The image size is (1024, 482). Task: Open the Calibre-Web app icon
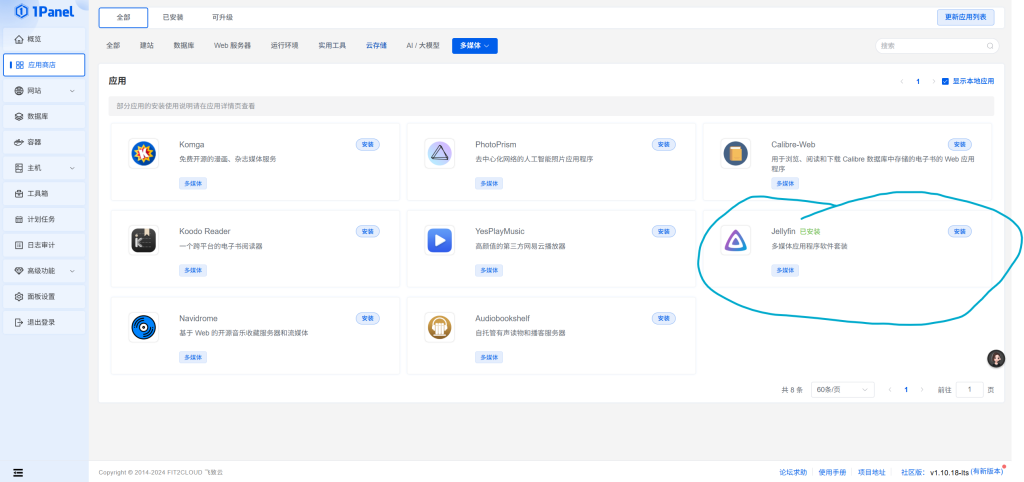tap(736, 154)
